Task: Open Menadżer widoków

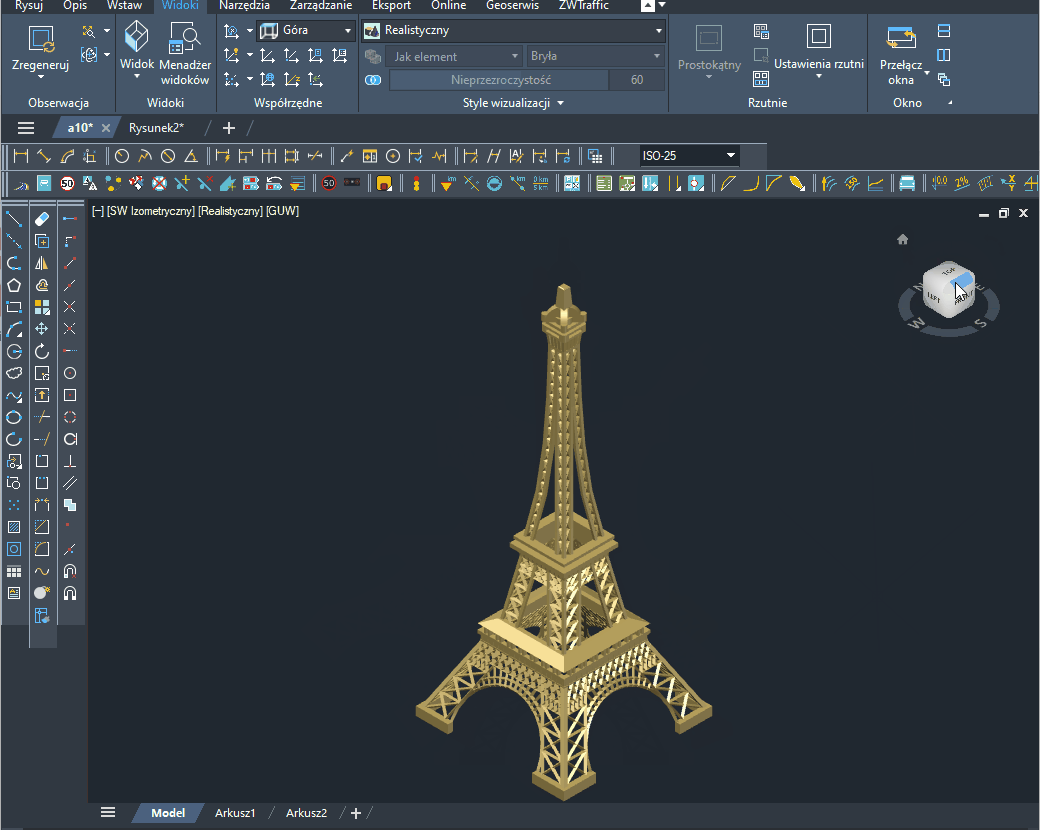Action: (x=185, y=54)
